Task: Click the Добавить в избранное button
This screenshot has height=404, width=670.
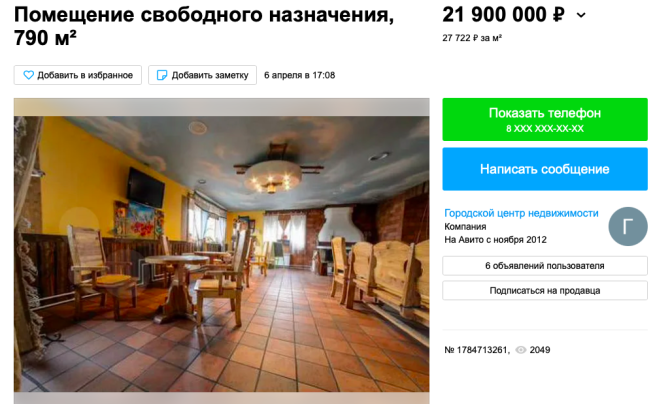Action: [78, 75]
